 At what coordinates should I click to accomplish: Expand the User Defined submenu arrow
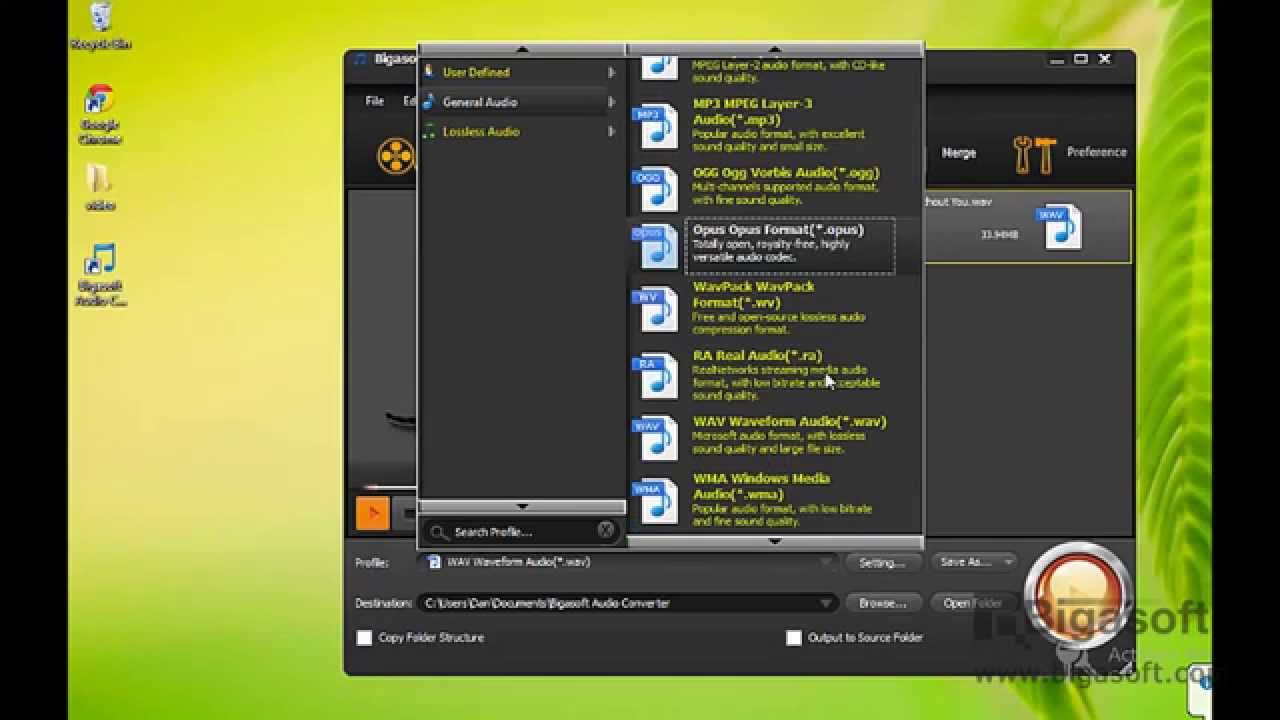click(611, 72)
